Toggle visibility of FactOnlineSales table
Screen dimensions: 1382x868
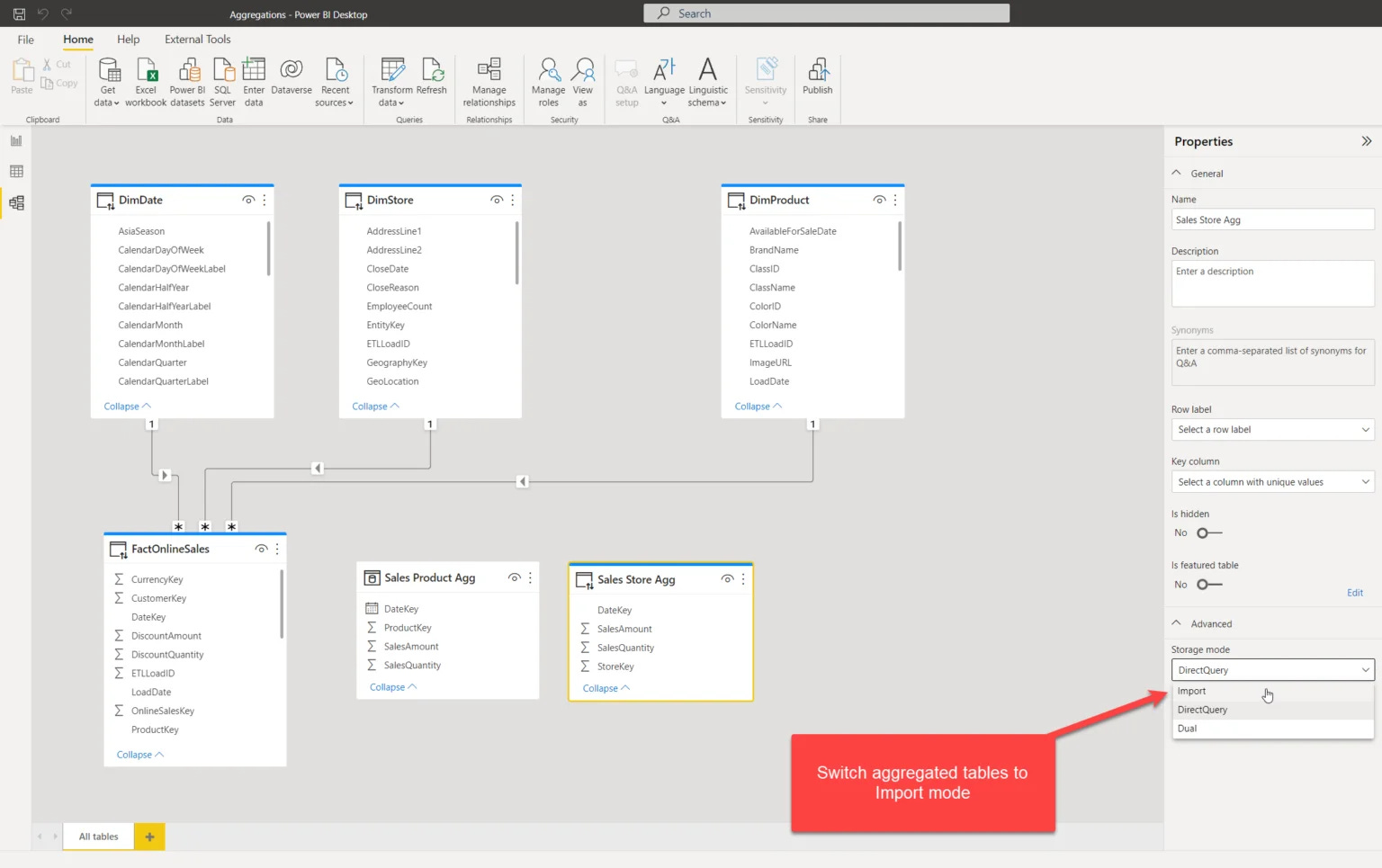[x=261, y=549]
